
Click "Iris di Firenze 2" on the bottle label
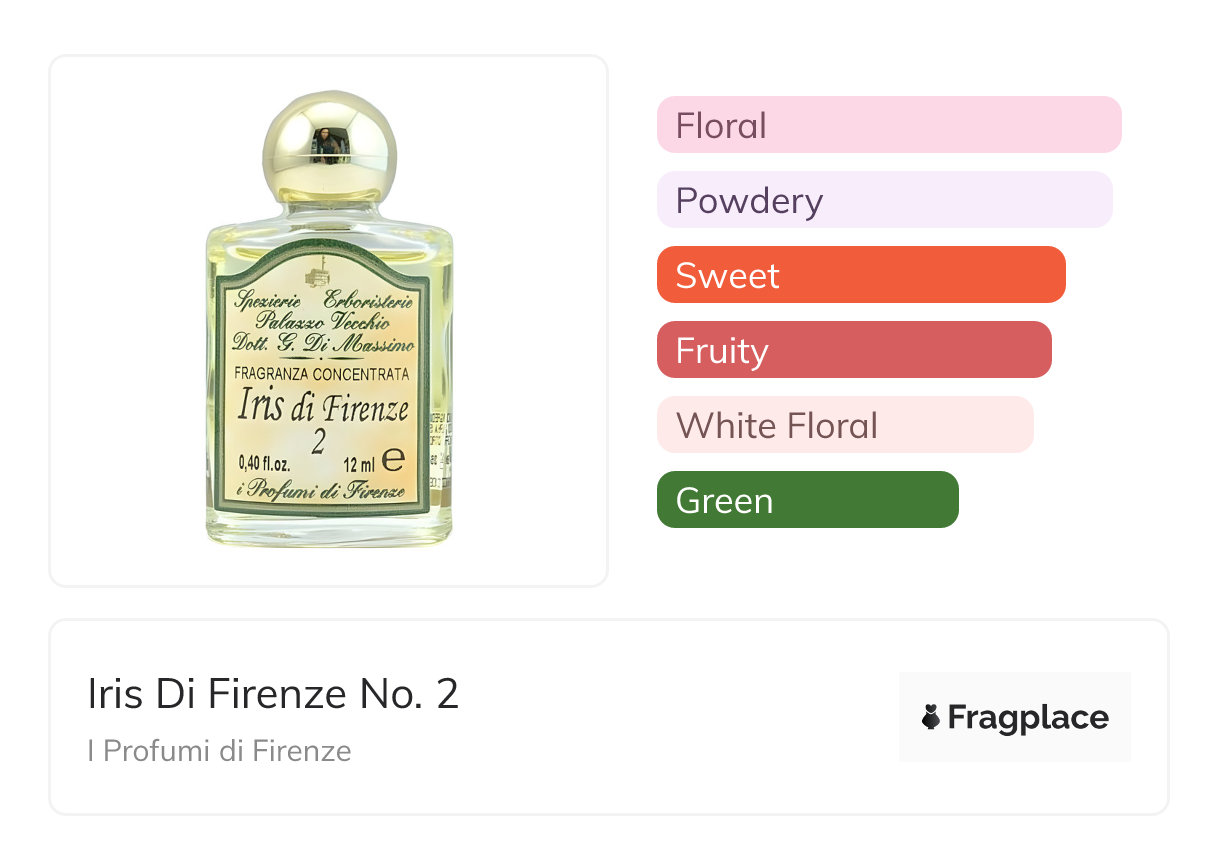click(x=323, y=420)
